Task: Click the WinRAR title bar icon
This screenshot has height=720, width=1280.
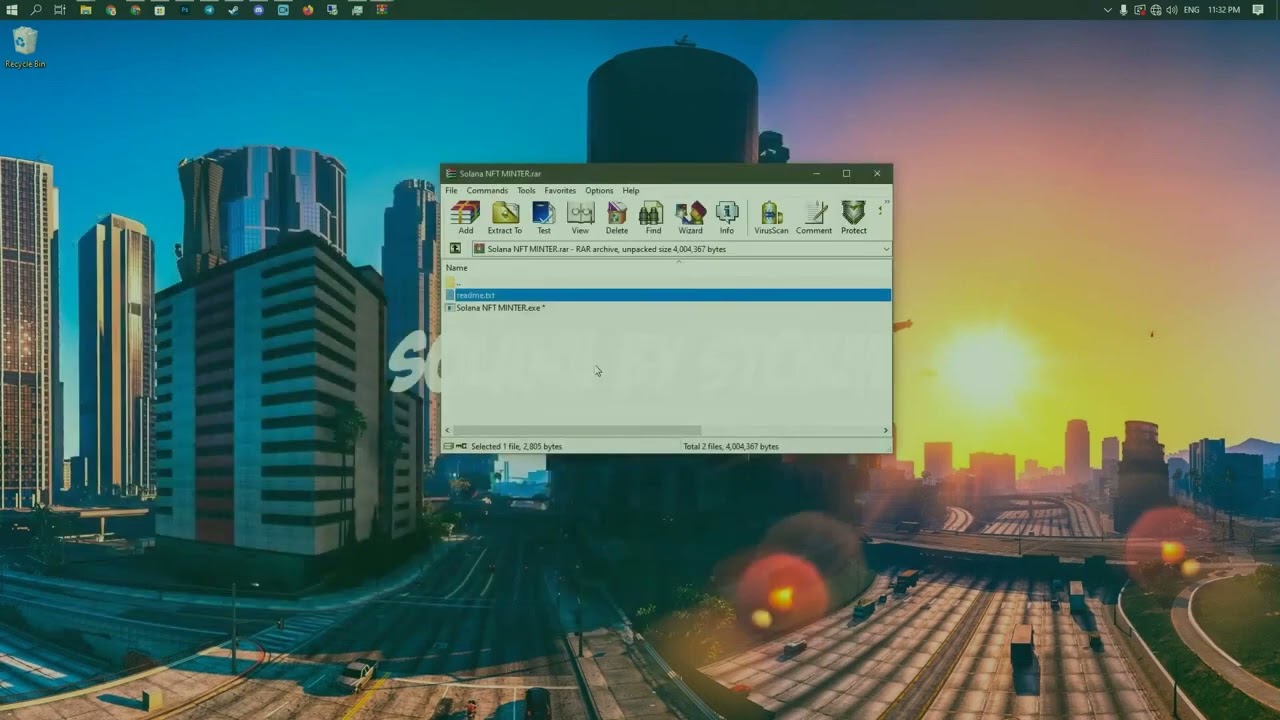Action: tap(451, 173)
